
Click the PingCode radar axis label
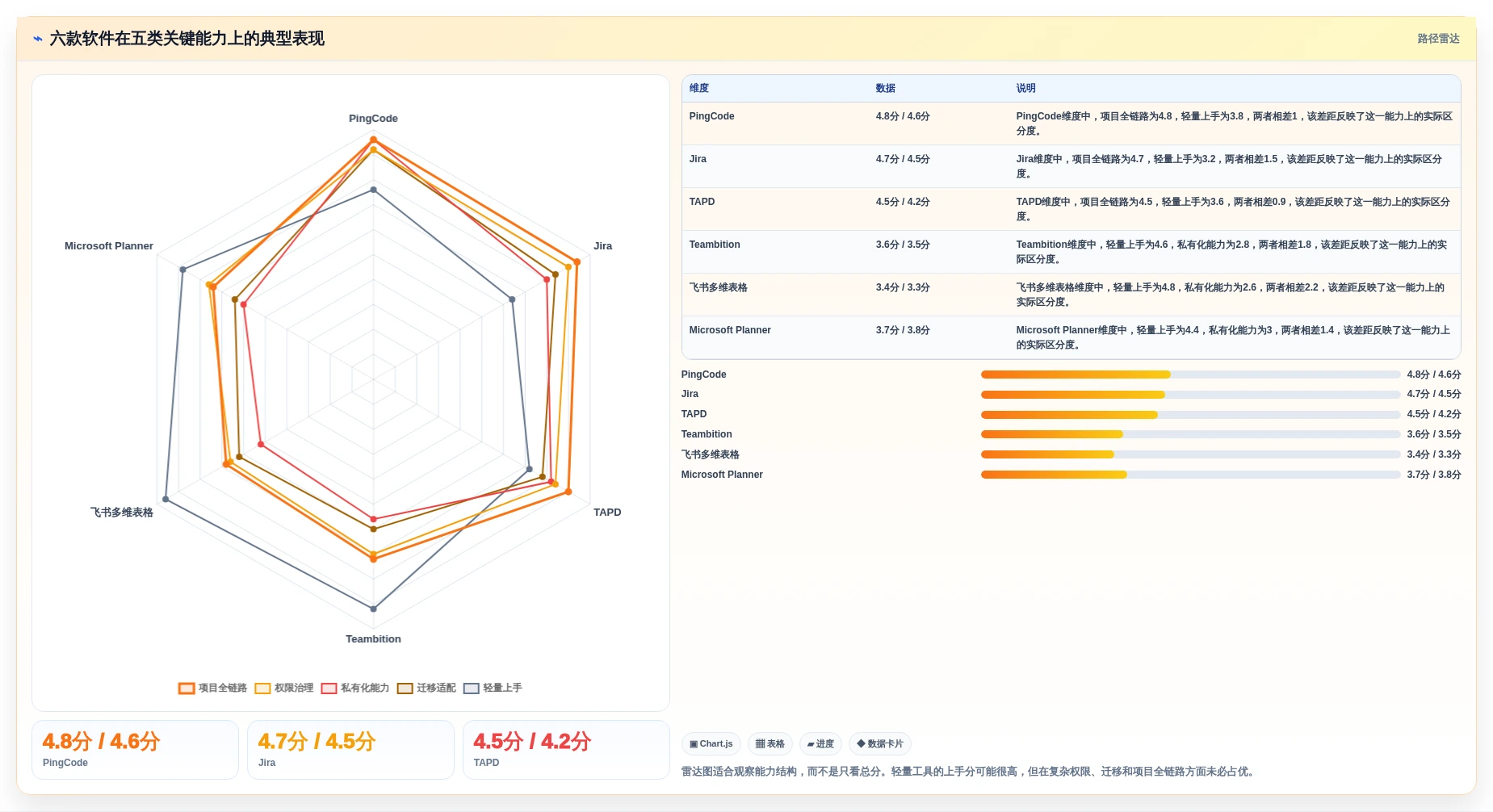pyautogui.click(x=373, y=119)
